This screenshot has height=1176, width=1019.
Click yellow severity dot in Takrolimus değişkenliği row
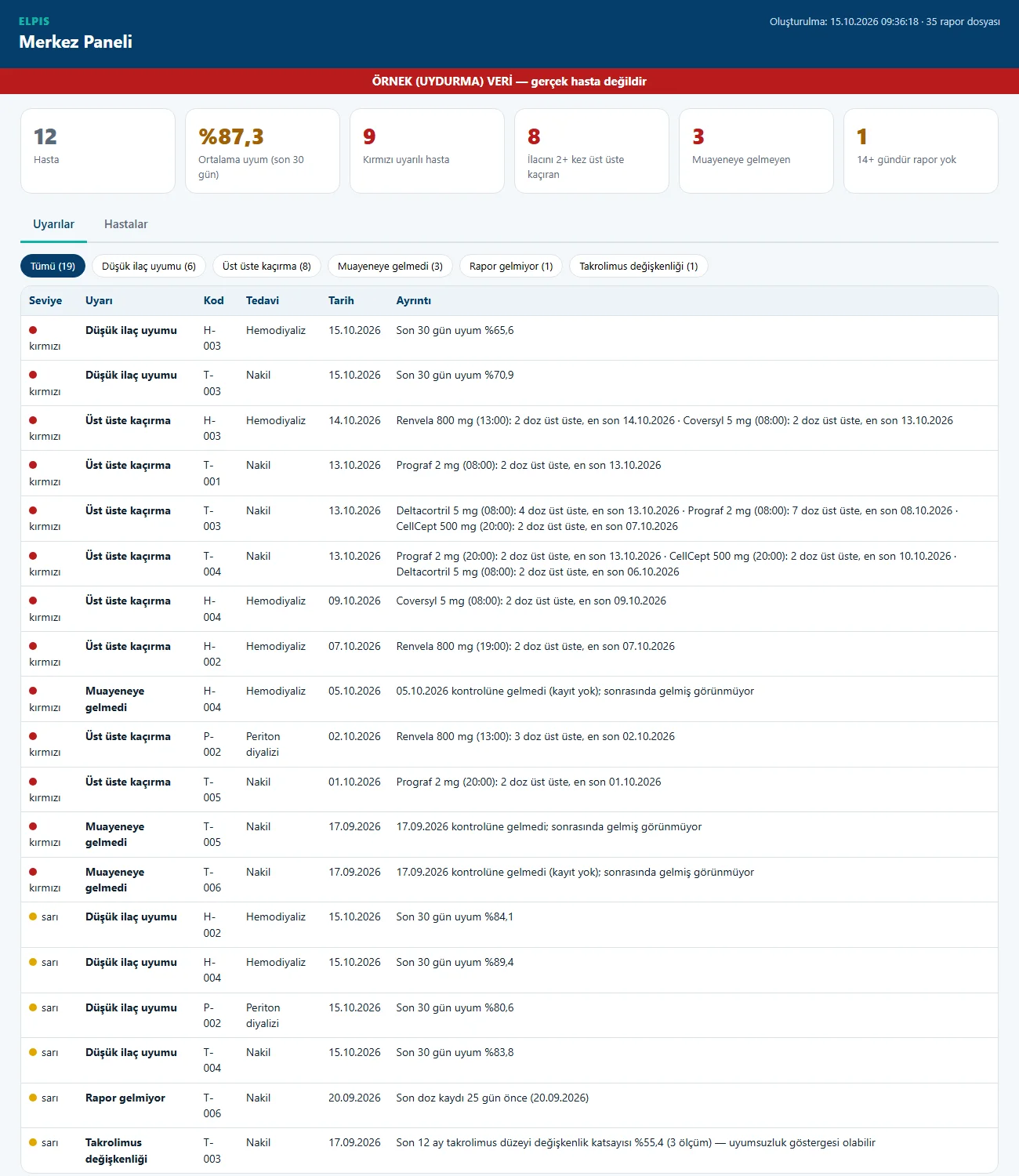[x=33, y=1142]
